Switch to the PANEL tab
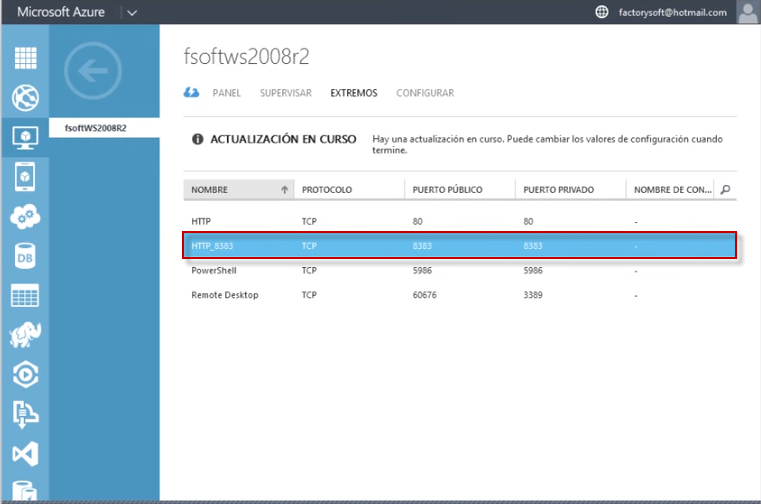This screenshot has height=504, width=761. 227,93
